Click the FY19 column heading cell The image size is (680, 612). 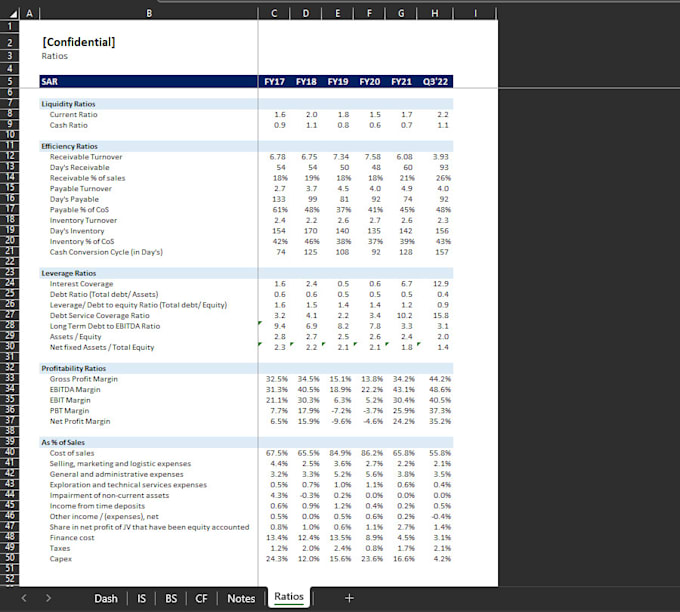pyautogui.click(x=337, y=82)
